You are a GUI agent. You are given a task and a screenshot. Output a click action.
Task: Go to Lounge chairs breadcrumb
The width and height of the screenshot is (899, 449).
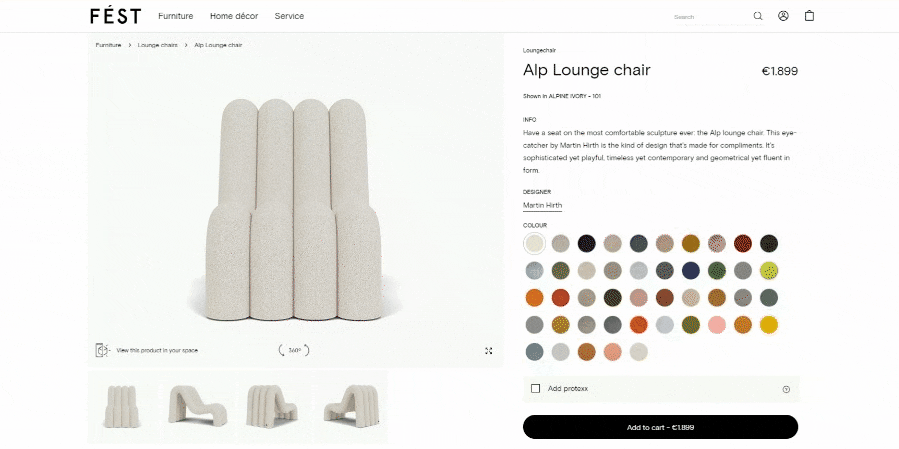[157, 45]
